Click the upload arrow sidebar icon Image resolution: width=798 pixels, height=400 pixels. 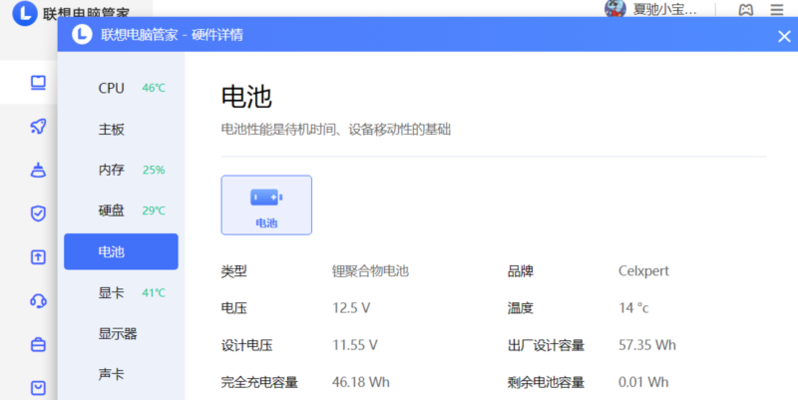coord(38,257)
